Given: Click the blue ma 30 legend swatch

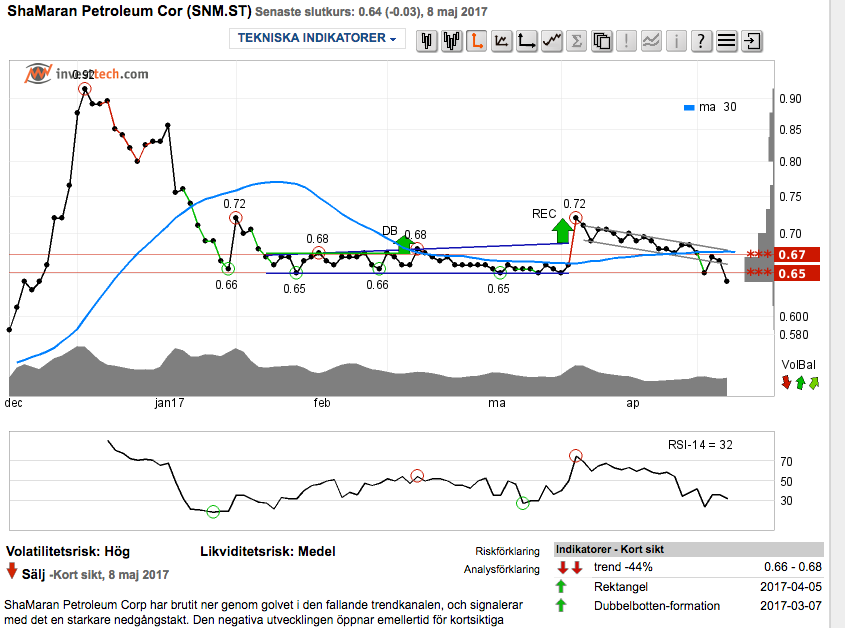Looking at the screenshot, I should 690,107.
